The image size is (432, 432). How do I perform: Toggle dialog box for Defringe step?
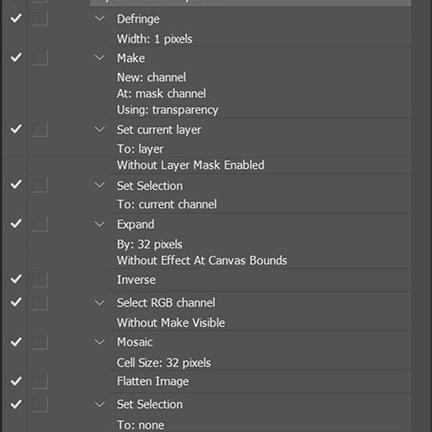(x=40, y=18)
